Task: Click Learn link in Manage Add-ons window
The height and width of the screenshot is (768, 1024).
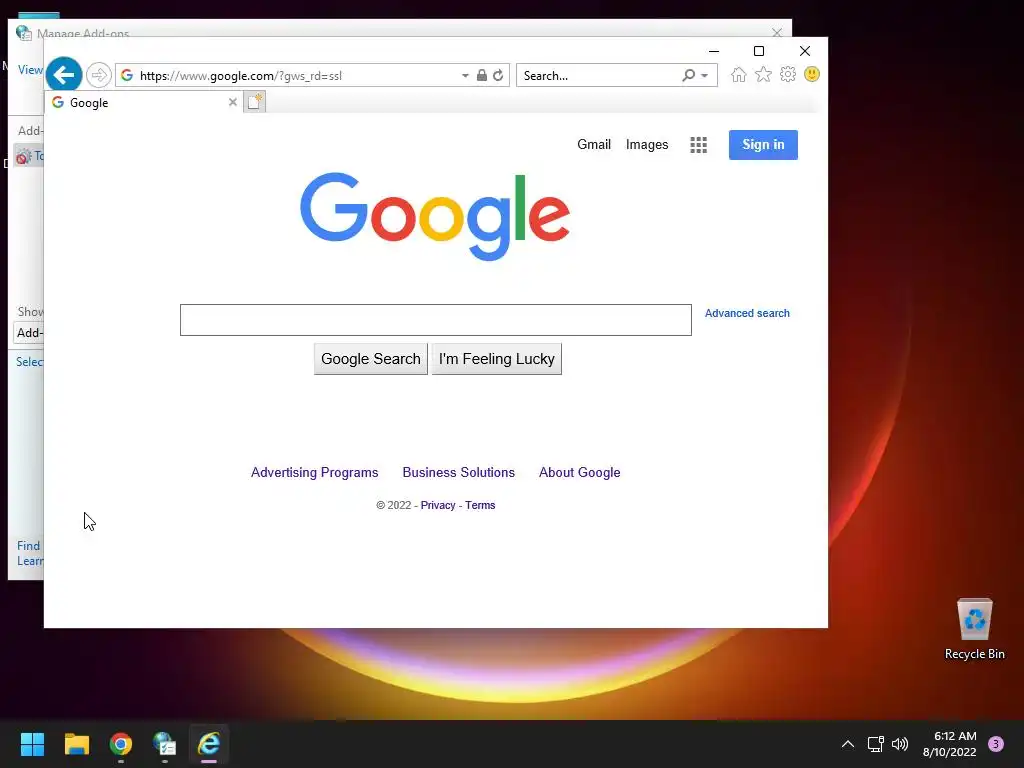Action: (30, 562)
